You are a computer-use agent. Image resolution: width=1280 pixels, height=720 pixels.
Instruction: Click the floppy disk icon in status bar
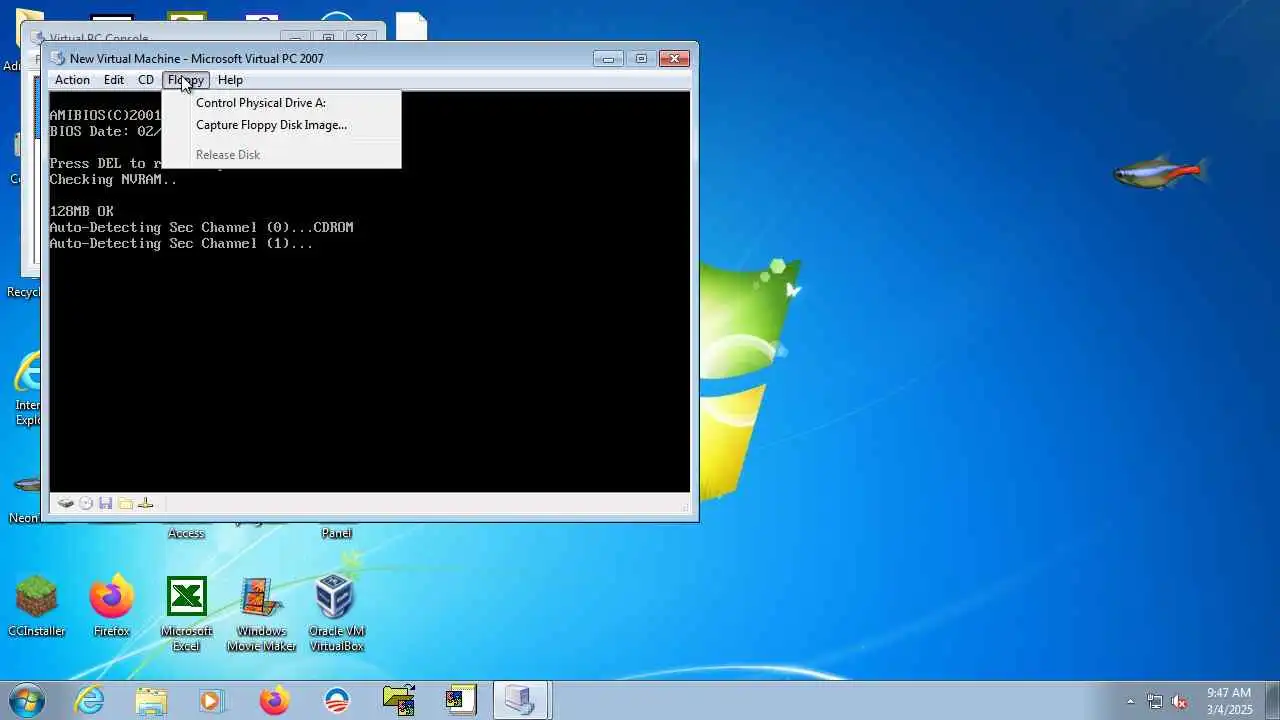tap(105, 504)
